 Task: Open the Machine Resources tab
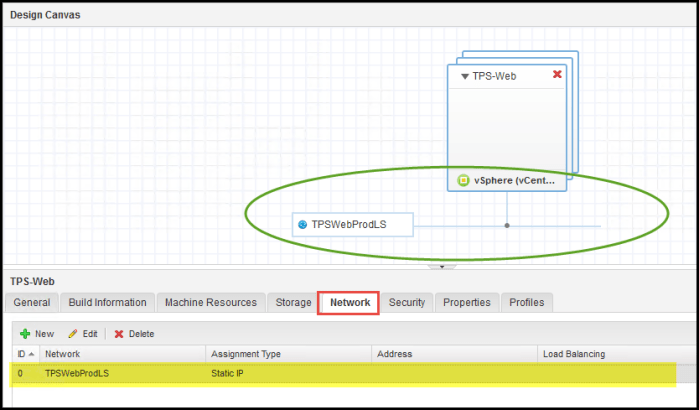pyautogui.click(x=211, y=302)
